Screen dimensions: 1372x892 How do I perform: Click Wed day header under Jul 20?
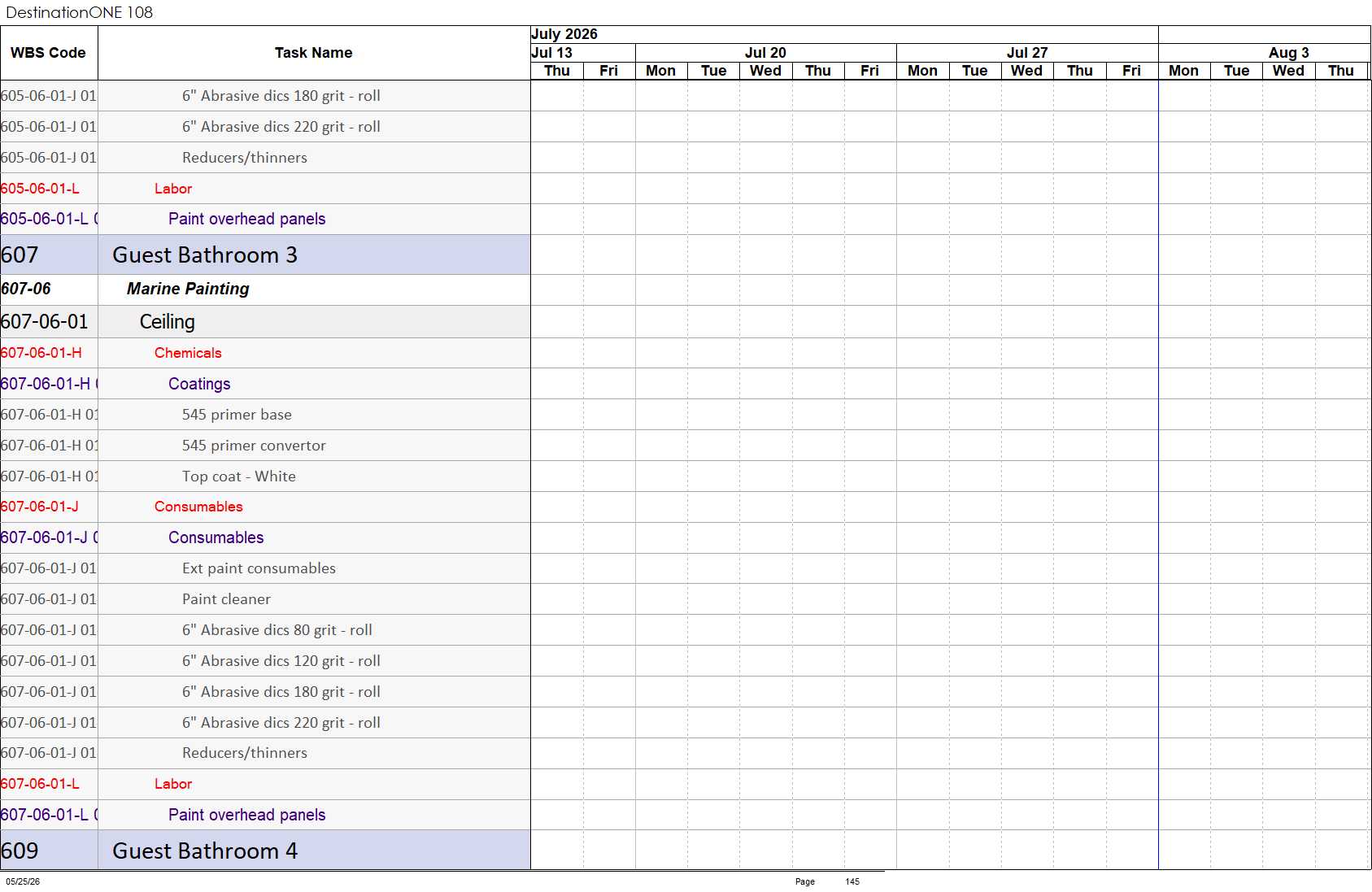point(765,71)
